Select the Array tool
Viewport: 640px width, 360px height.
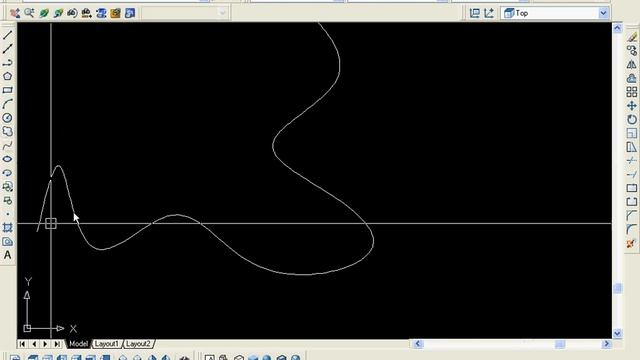pos(631,92)
